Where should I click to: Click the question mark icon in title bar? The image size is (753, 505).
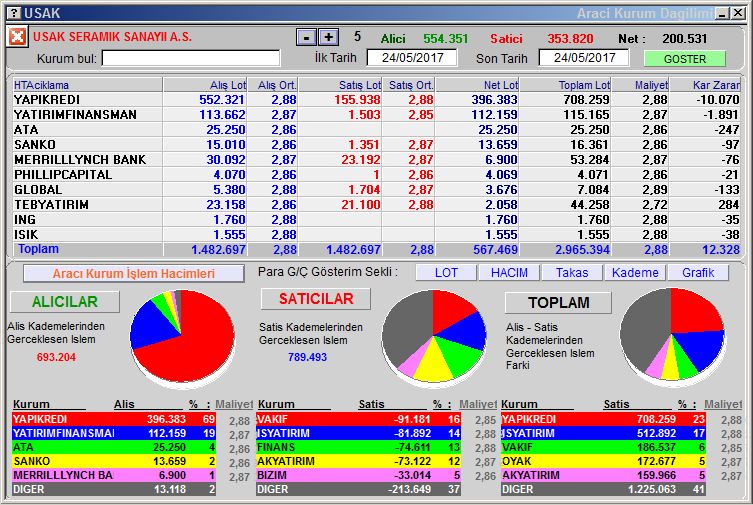15,13
